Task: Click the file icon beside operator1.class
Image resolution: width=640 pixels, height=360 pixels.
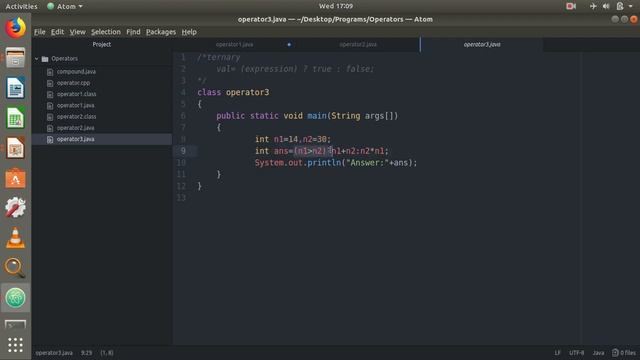Action: coord(50,94)
